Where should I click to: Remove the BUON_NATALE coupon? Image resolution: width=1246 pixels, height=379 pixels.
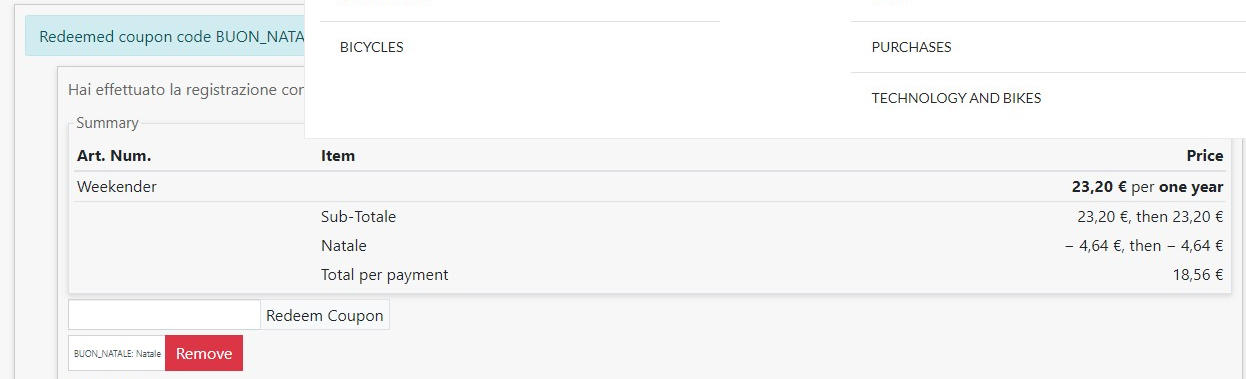tap(204, 353)
